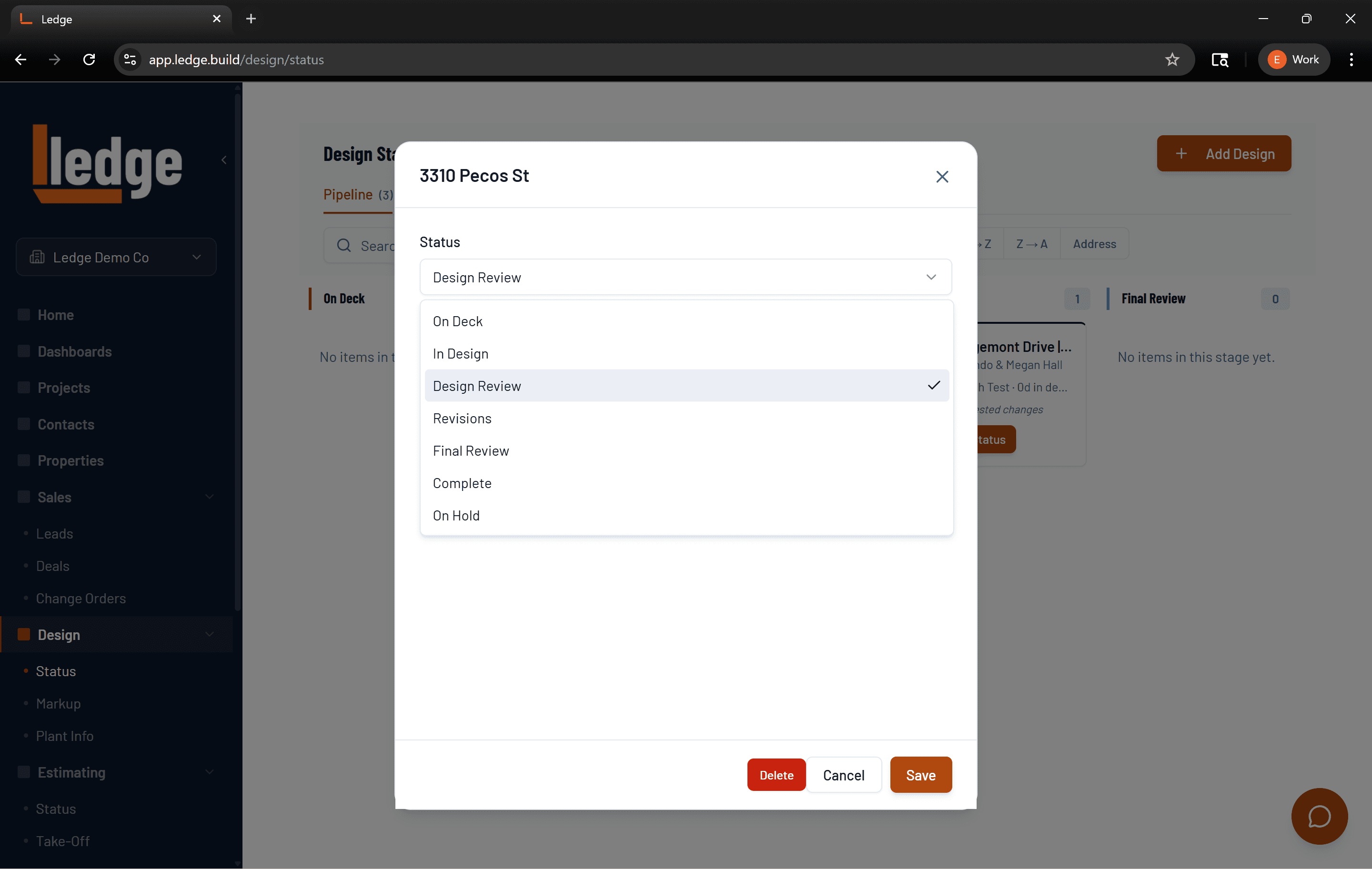1372x869 pixels.
Task: Switch to the Pipeline tab
Action: click(x=358, y=195)
